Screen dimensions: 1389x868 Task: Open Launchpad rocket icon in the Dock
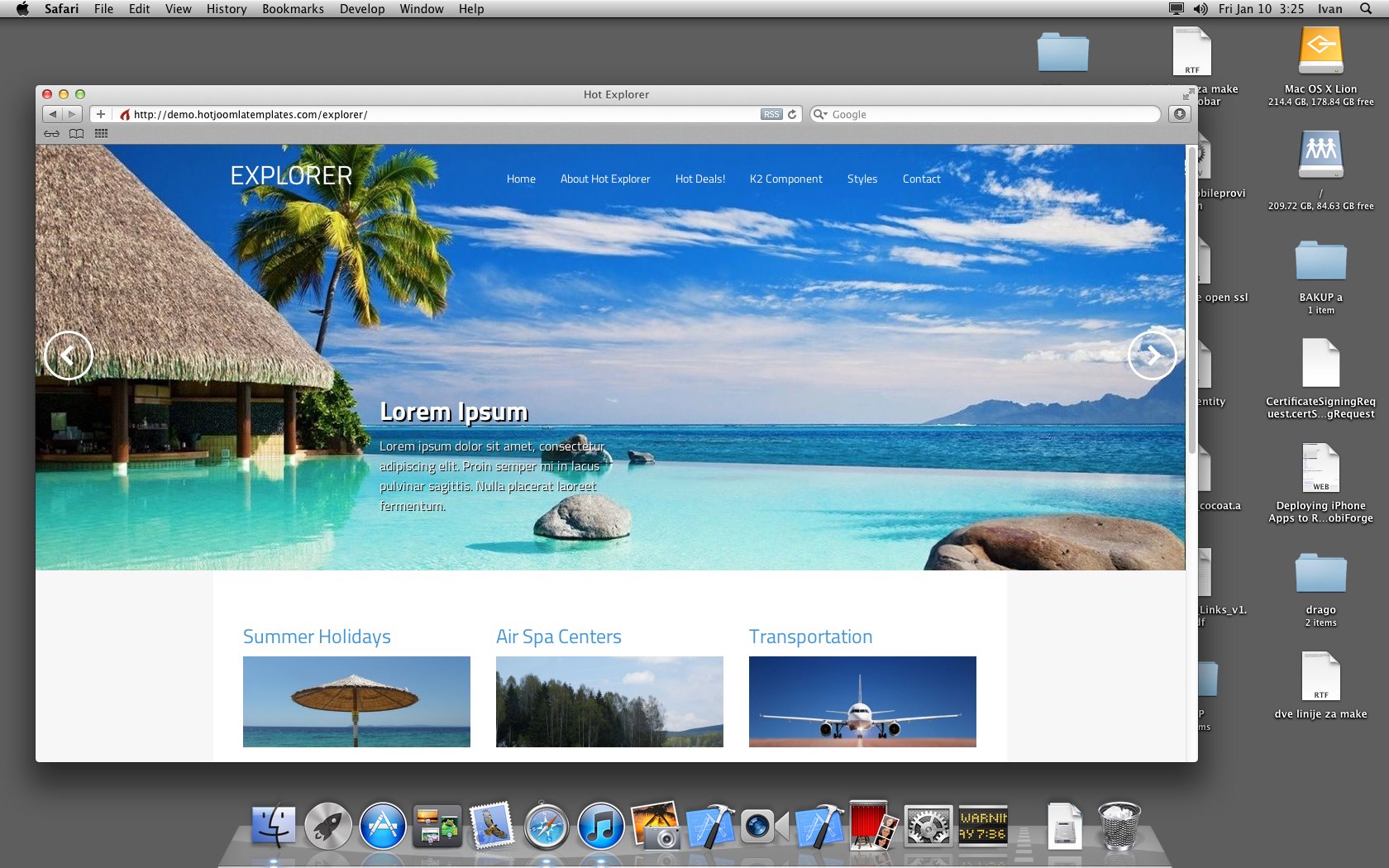pos(328,825)
